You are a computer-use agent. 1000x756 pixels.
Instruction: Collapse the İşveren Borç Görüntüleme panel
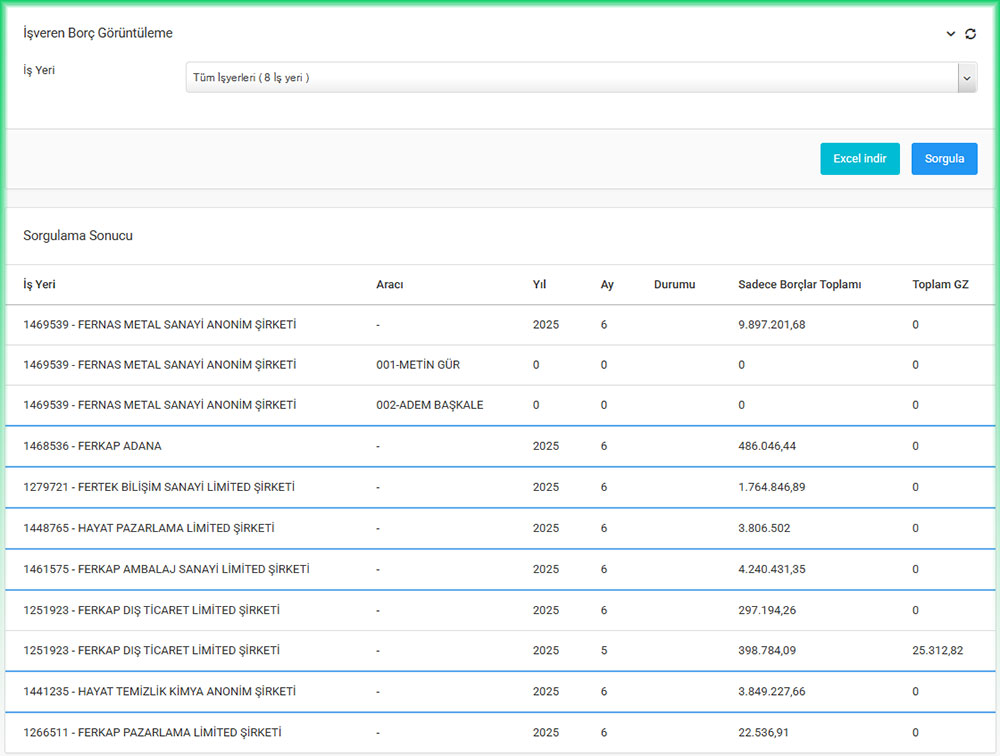951,34
